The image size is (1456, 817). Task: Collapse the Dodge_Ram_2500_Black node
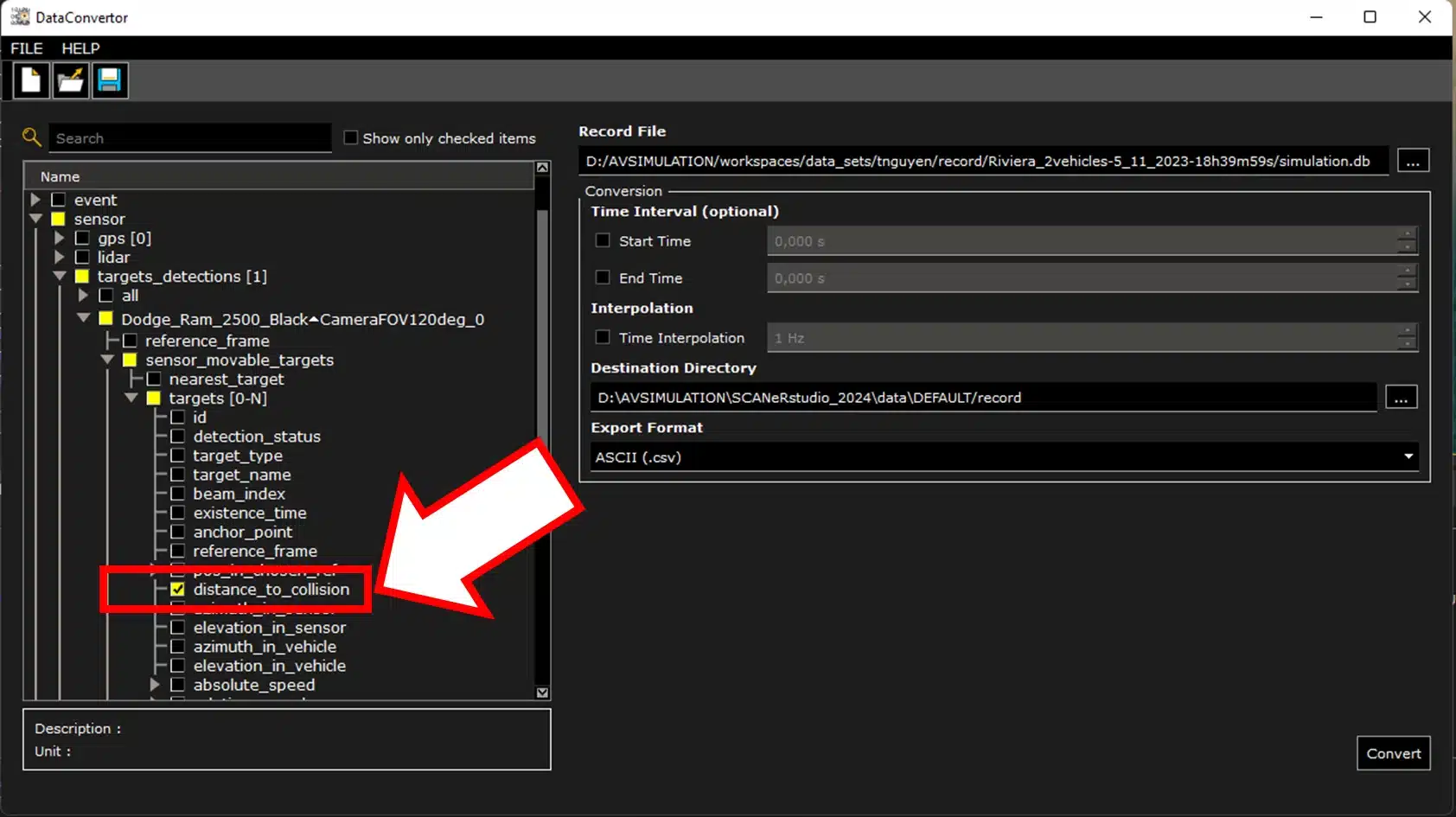(x=84, y=318)
